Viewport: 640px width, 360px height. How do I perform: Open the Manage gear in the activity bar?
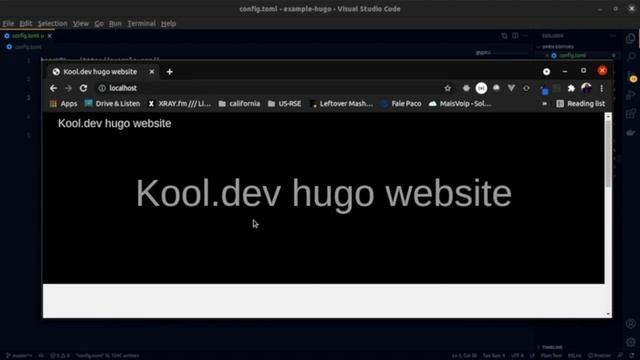(631, 342)
